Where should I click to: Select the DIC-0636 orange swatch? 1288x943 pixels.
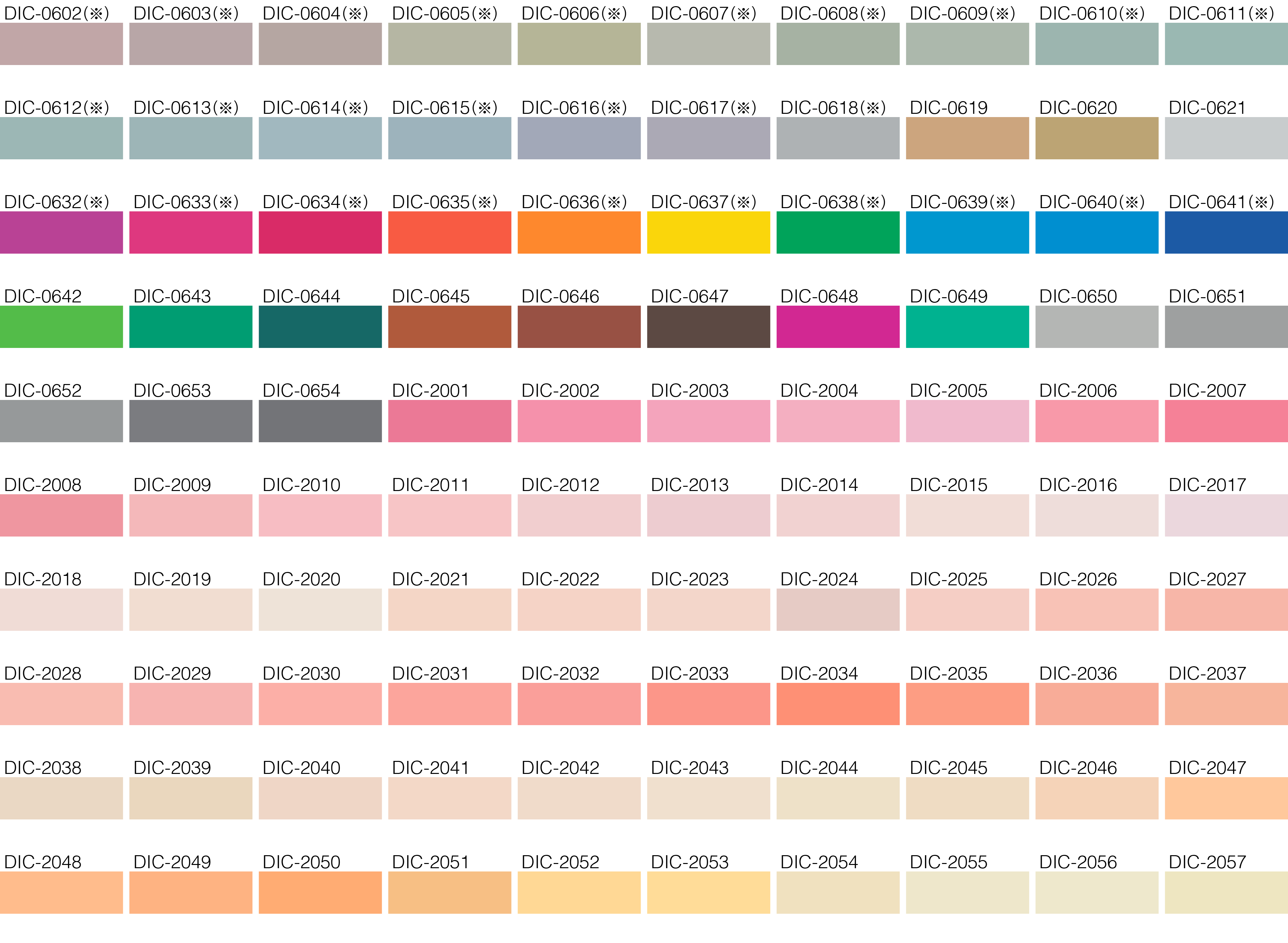click(x=579, y=232)
